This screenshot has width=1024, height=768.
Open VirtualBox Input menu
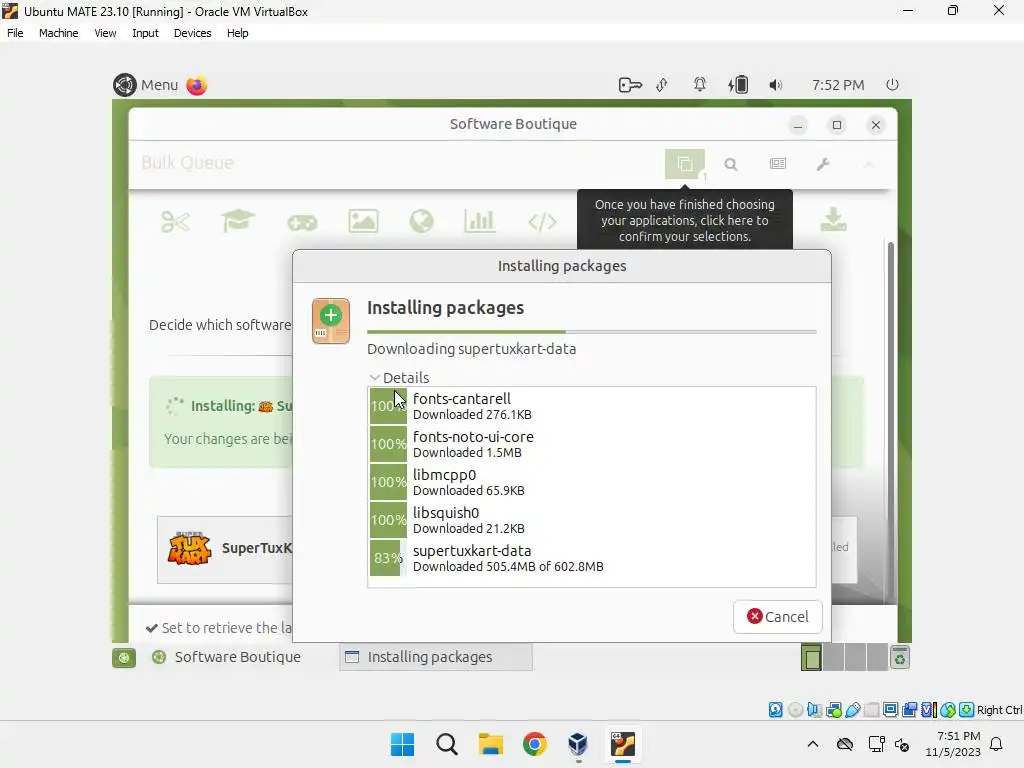click(x=145, y=33)
